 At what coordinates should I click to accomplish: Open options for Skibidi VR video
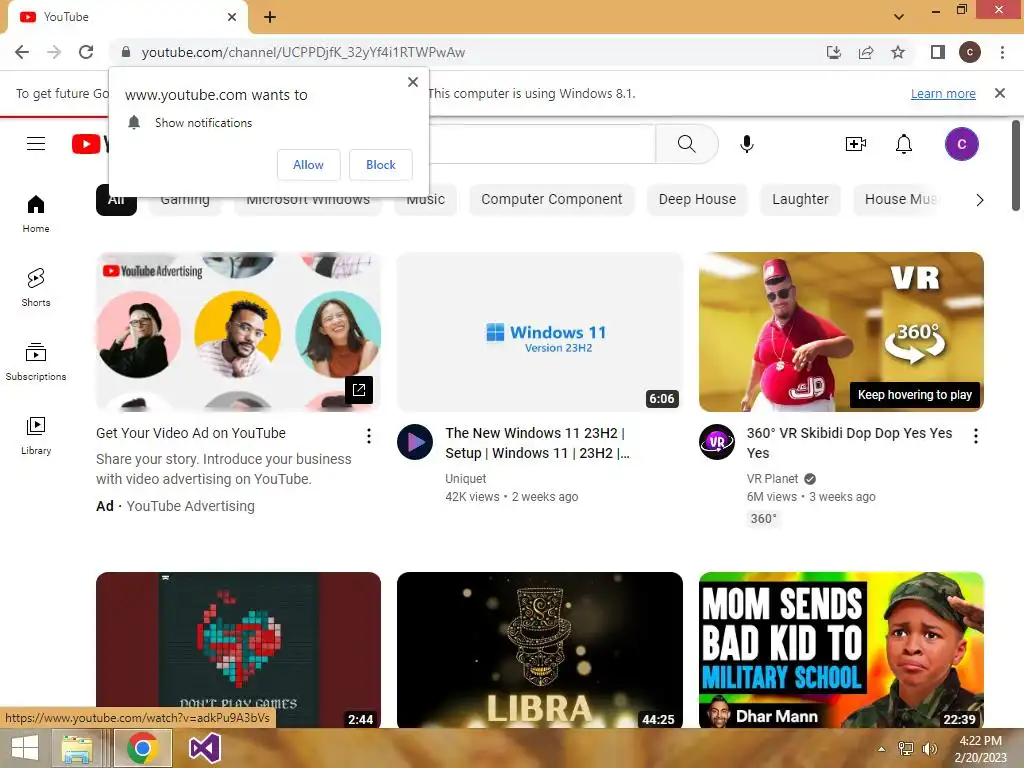pyautogui.click(x=976, y=436)
